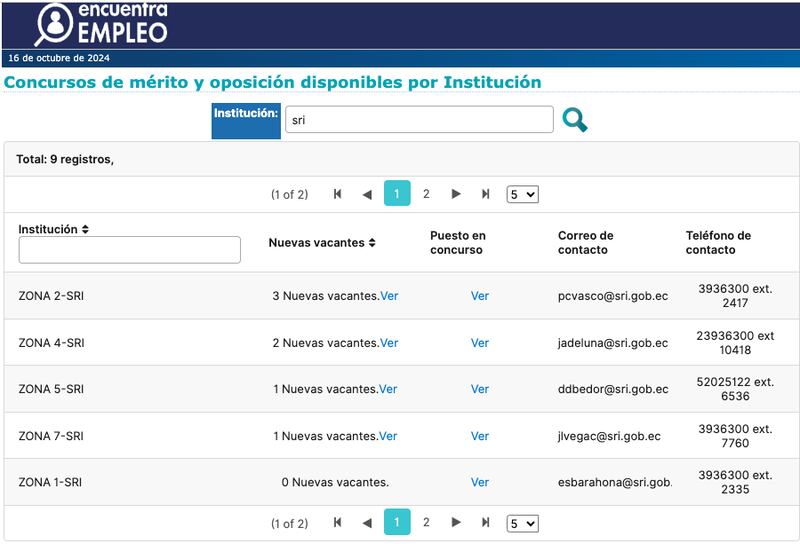Click the ZONA 5-SRI institution cell
The image size is (800, 544).
(51, 389)
